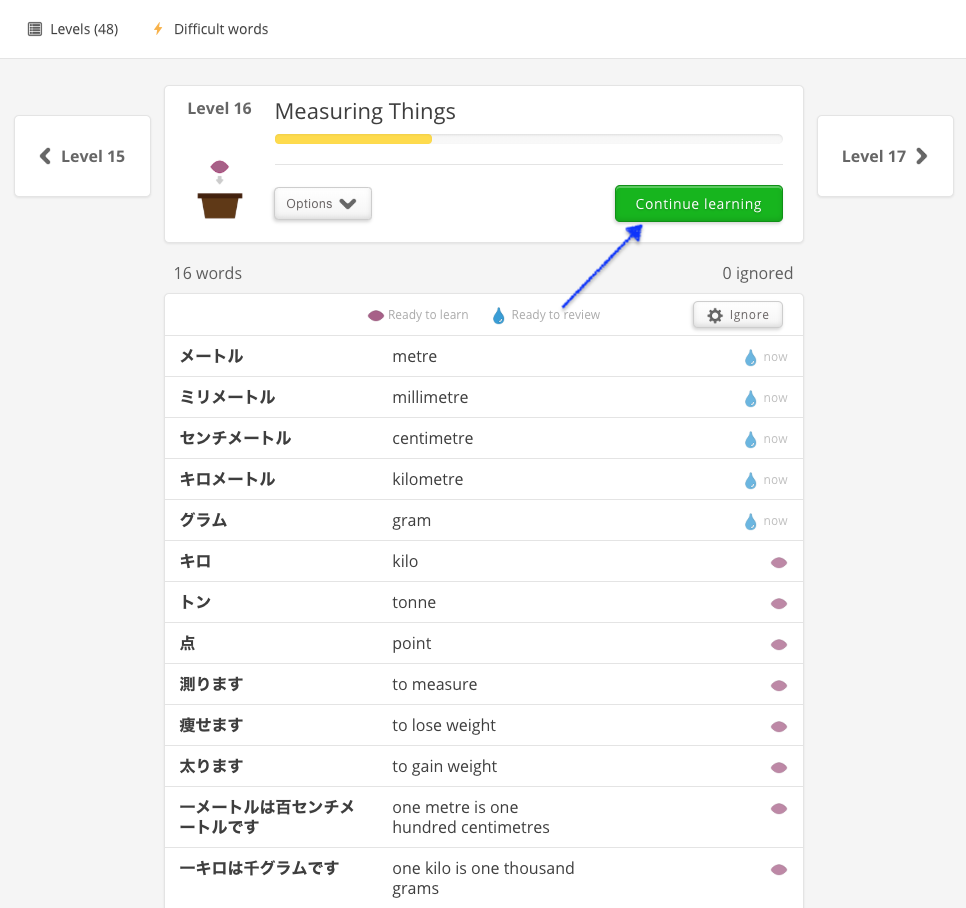This screenshot has width=966, height=908.
Task: Click the sentence 一キロは千グラムです
Action: 259,868
